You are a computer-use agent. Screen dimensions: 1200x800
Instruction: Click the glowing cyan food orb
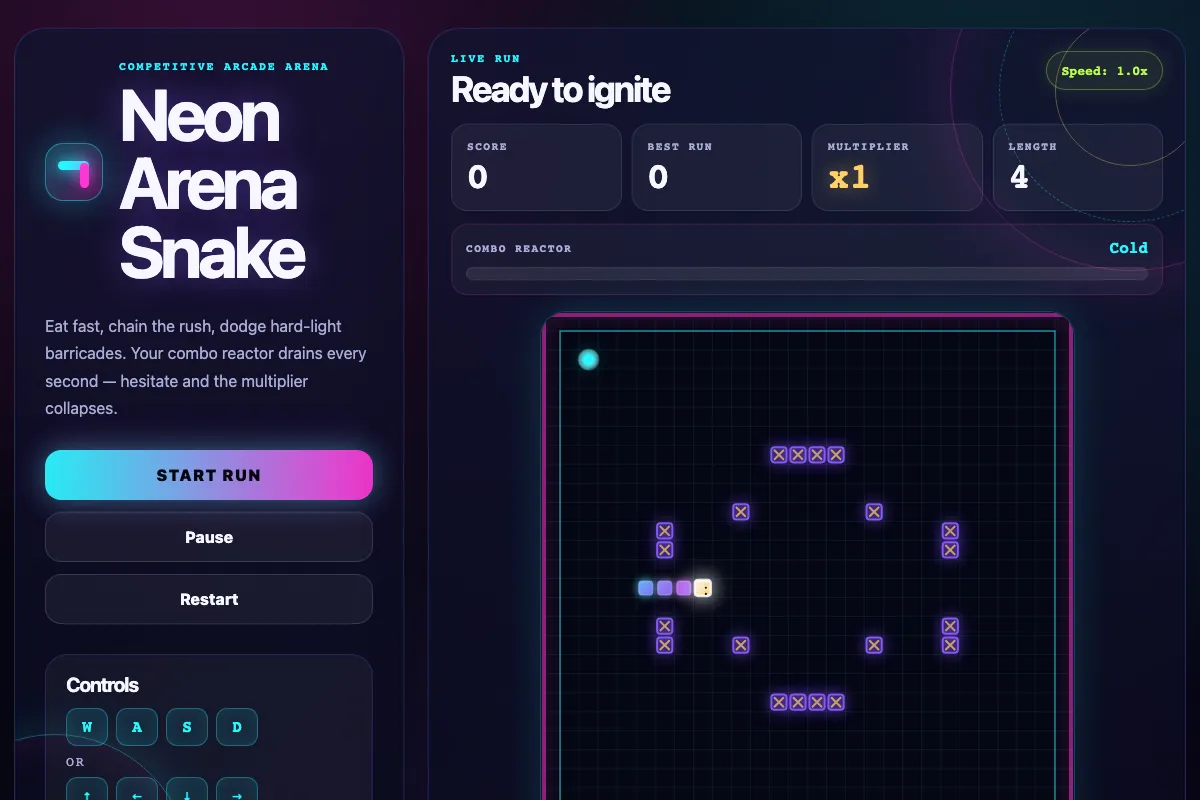(589, 360)
